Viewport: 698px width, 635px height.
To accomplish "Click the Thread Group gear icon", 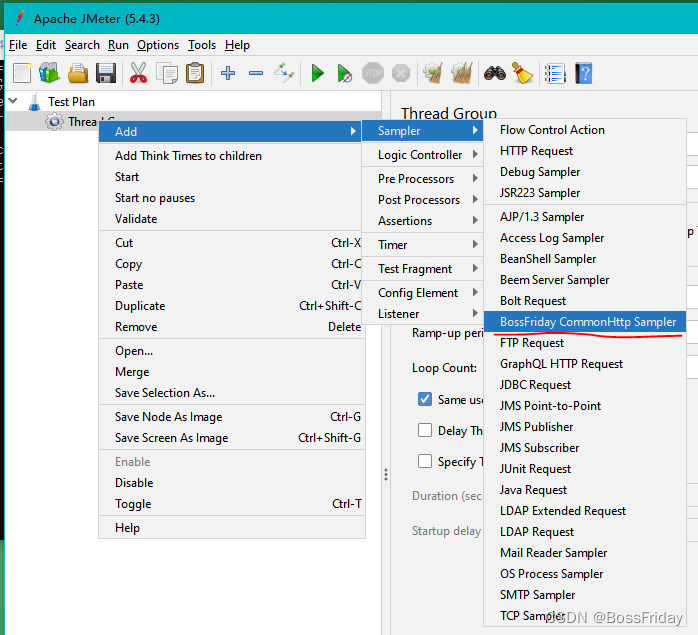I will 54,122.
